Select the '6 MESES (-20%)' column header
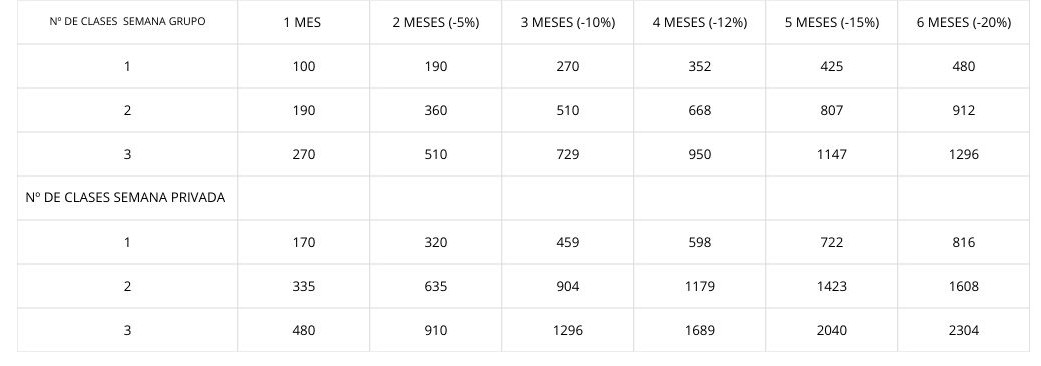Screen dimensions: 1041x366 point(963,23)
